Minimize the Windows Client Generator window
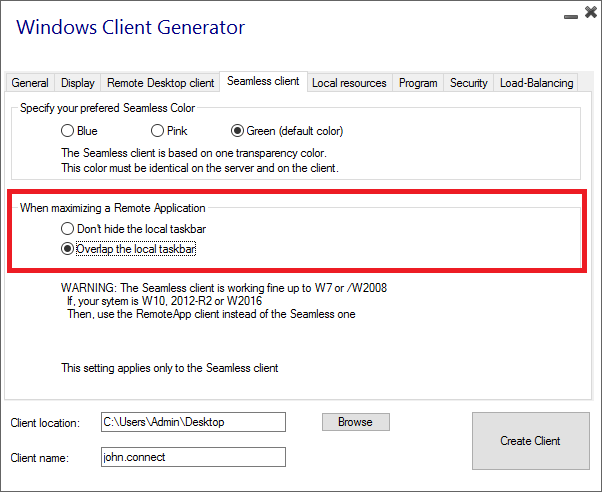602x492 pixels. click(569, 16)
